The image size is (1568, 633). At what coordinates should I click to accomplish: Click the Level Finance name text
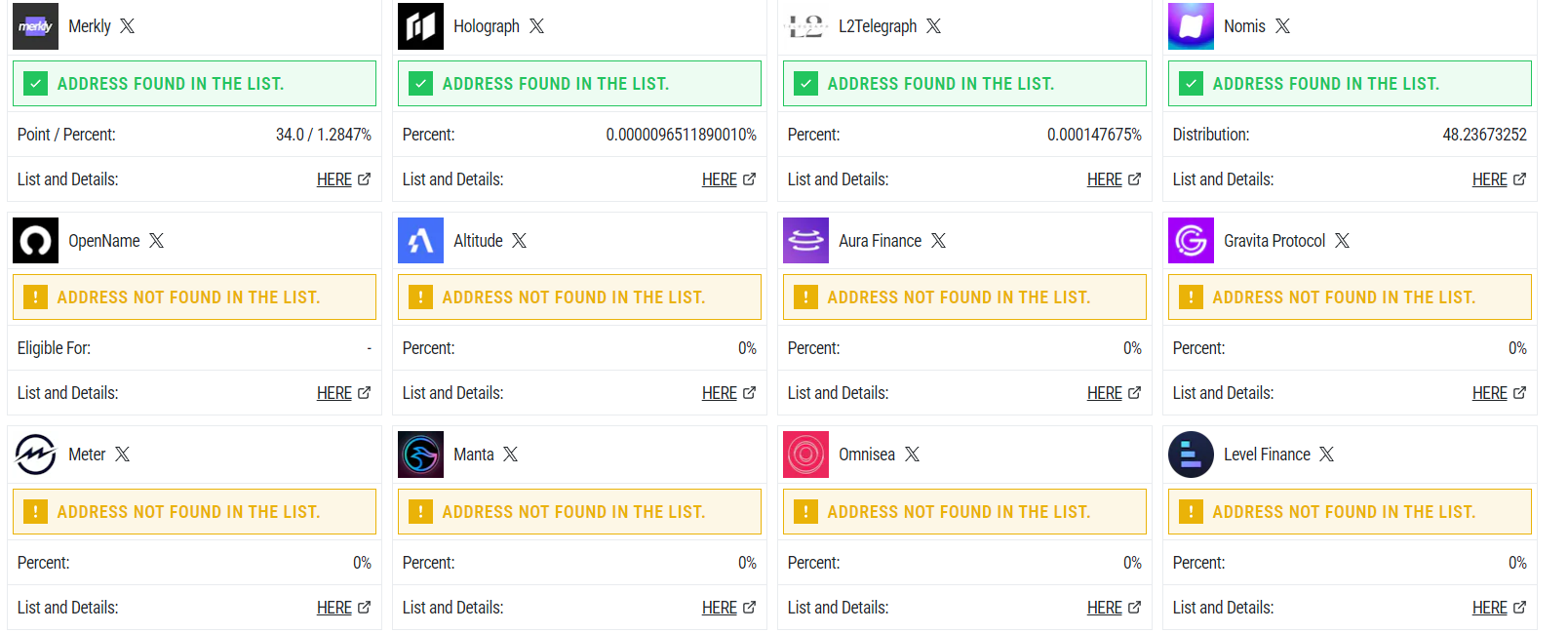coord(1267,455)
